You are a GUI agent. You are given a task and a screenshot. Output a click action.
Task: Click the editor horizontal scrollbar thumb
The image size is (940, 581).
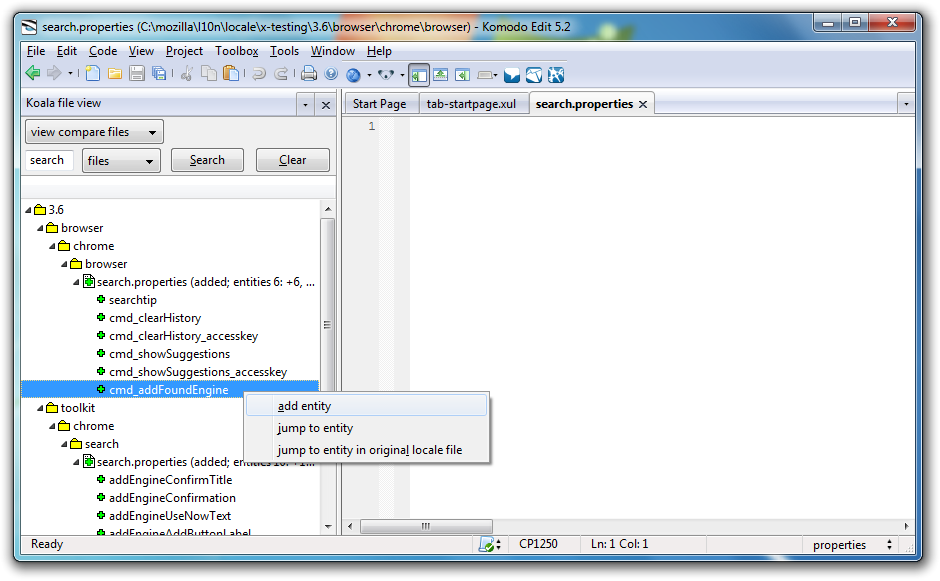tap(426, 526)
